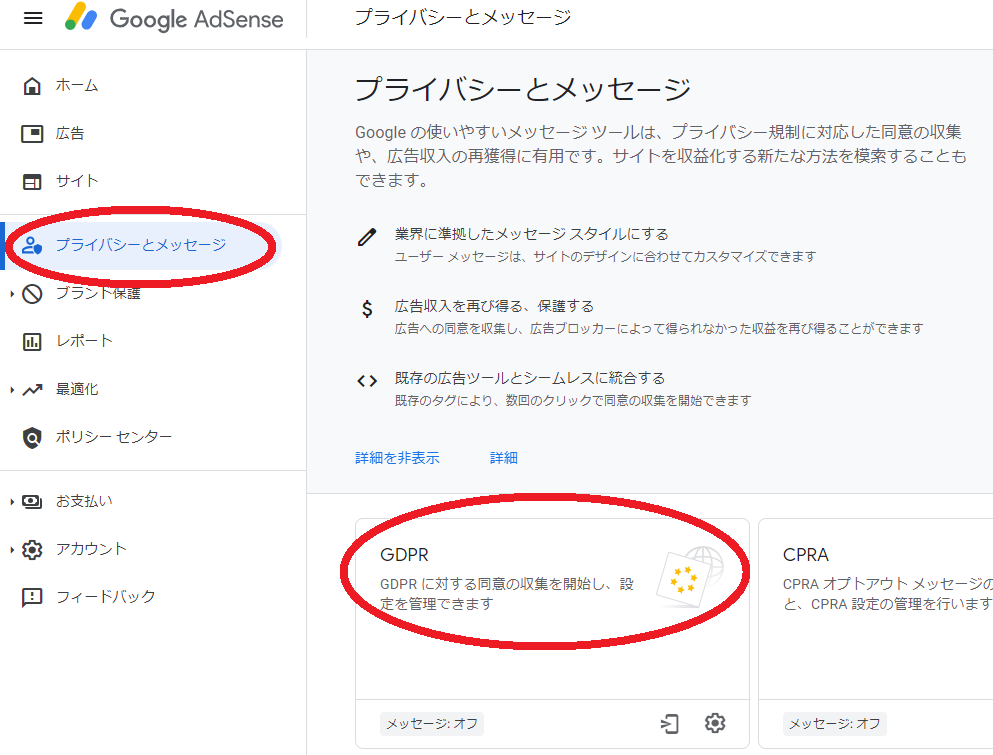
Task: Expand the 最適化 menu arrow
Action: (x=12, y=390)
